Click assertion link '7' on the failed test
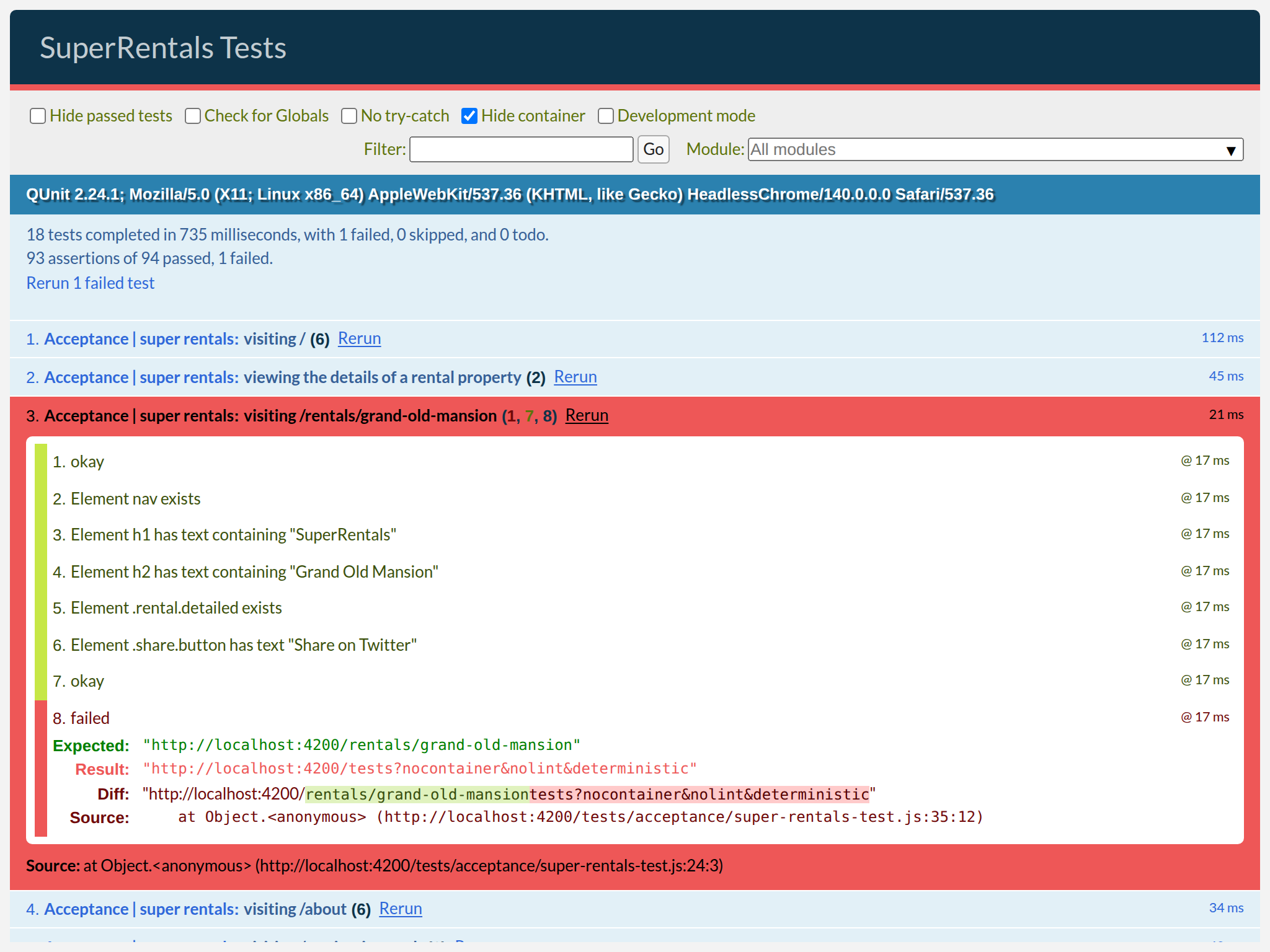The height and width of the screenshot is (952, 1270). [x=528, y=416]
